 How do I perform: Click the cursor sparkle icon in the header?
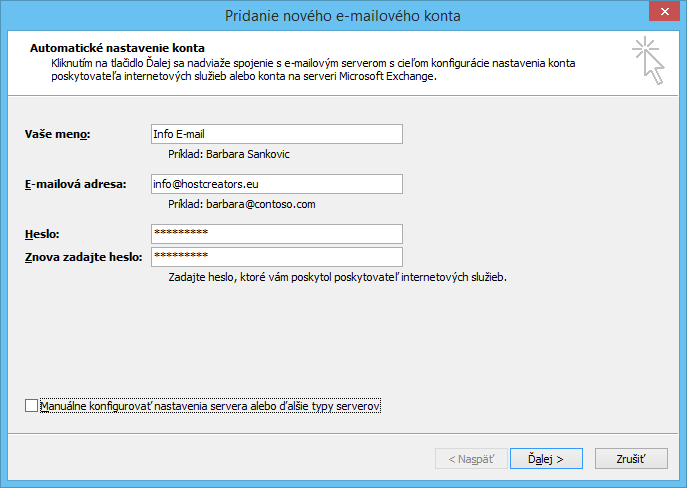(x=647, y=62)
